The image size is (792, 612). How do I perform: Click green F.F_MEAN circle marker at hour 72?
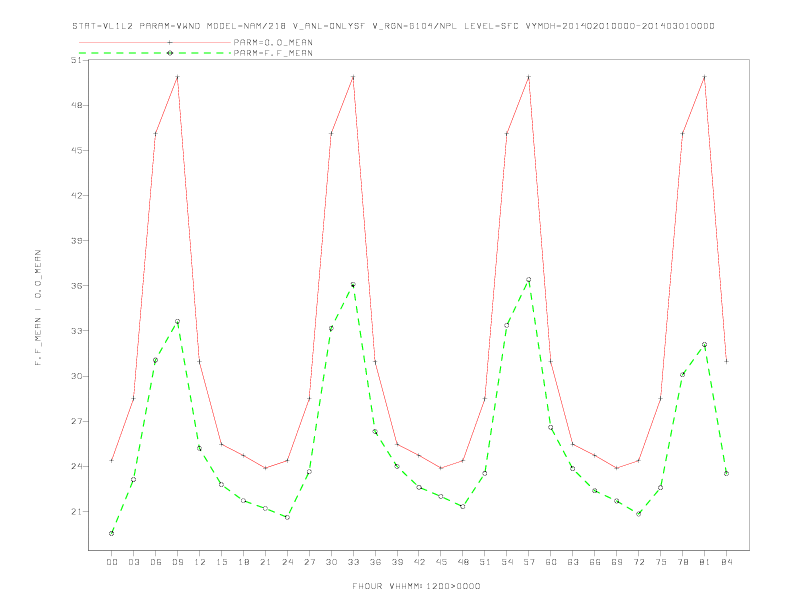pyautogui.click(x=639, y=514)
